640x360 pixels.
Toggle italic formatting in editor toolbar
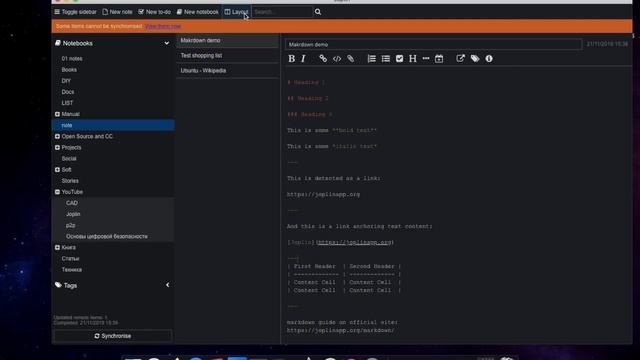tap(303, 59)
